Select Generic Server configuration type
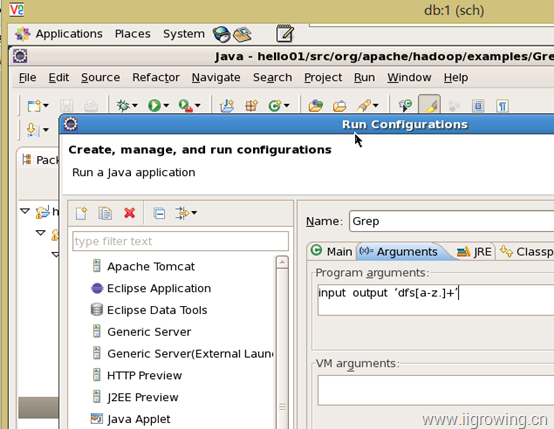The height and width of the screenshot is (429, 554). [x=149, y=332]
